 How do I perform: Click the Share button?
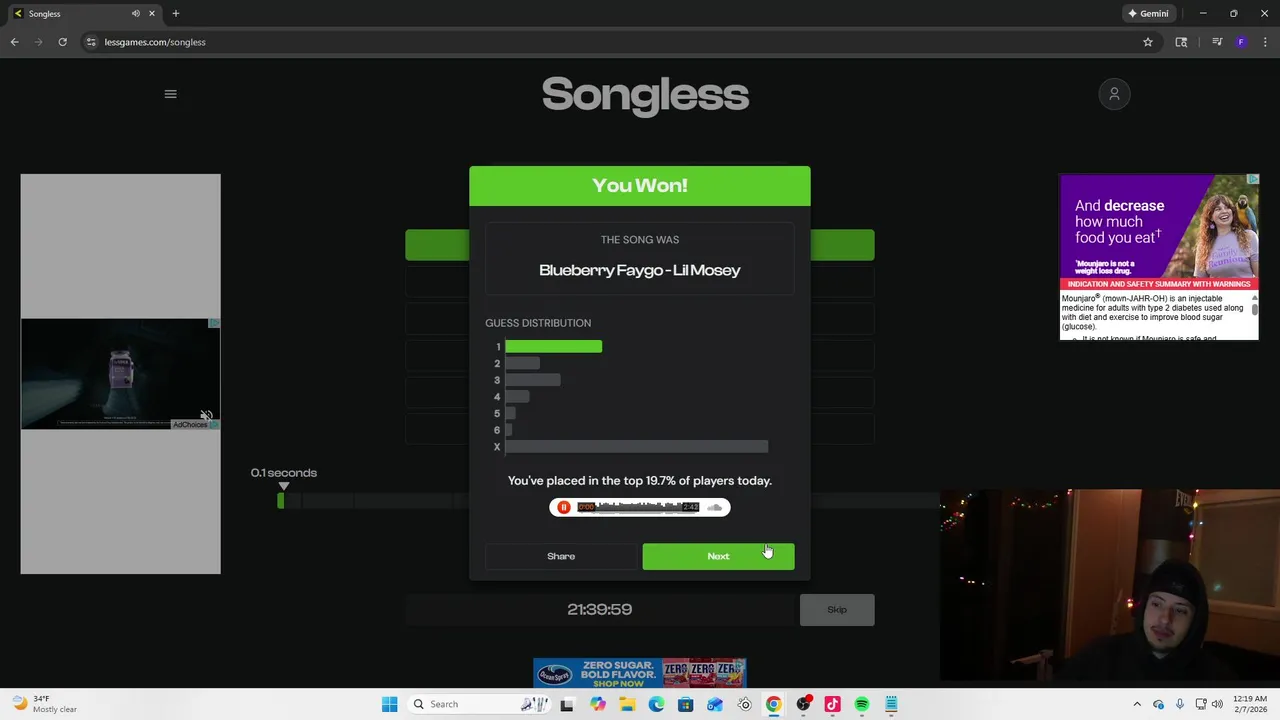(561, 556)
